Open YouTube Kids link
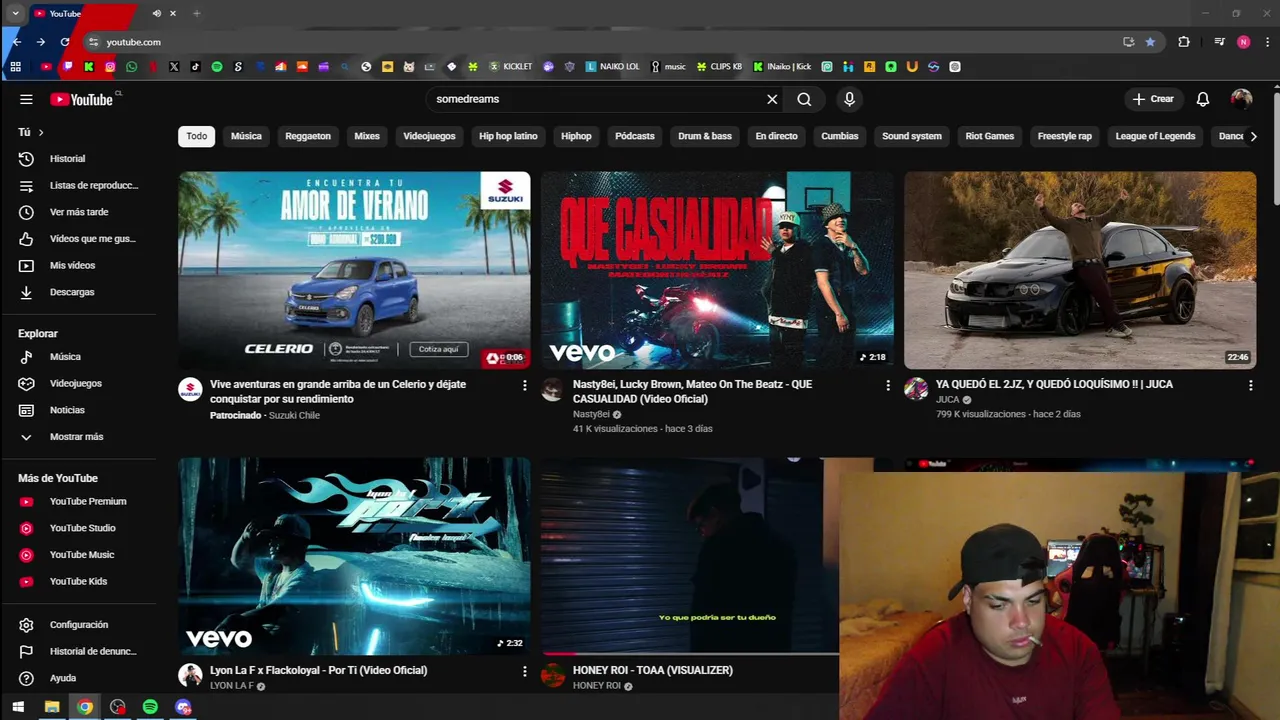This screenshot has height=720, width=1280. pyautogui.click(x=78, y=581)
